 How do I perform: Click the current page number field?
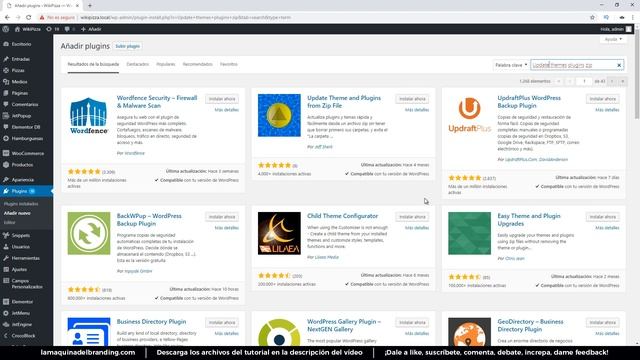pos(584,81)
